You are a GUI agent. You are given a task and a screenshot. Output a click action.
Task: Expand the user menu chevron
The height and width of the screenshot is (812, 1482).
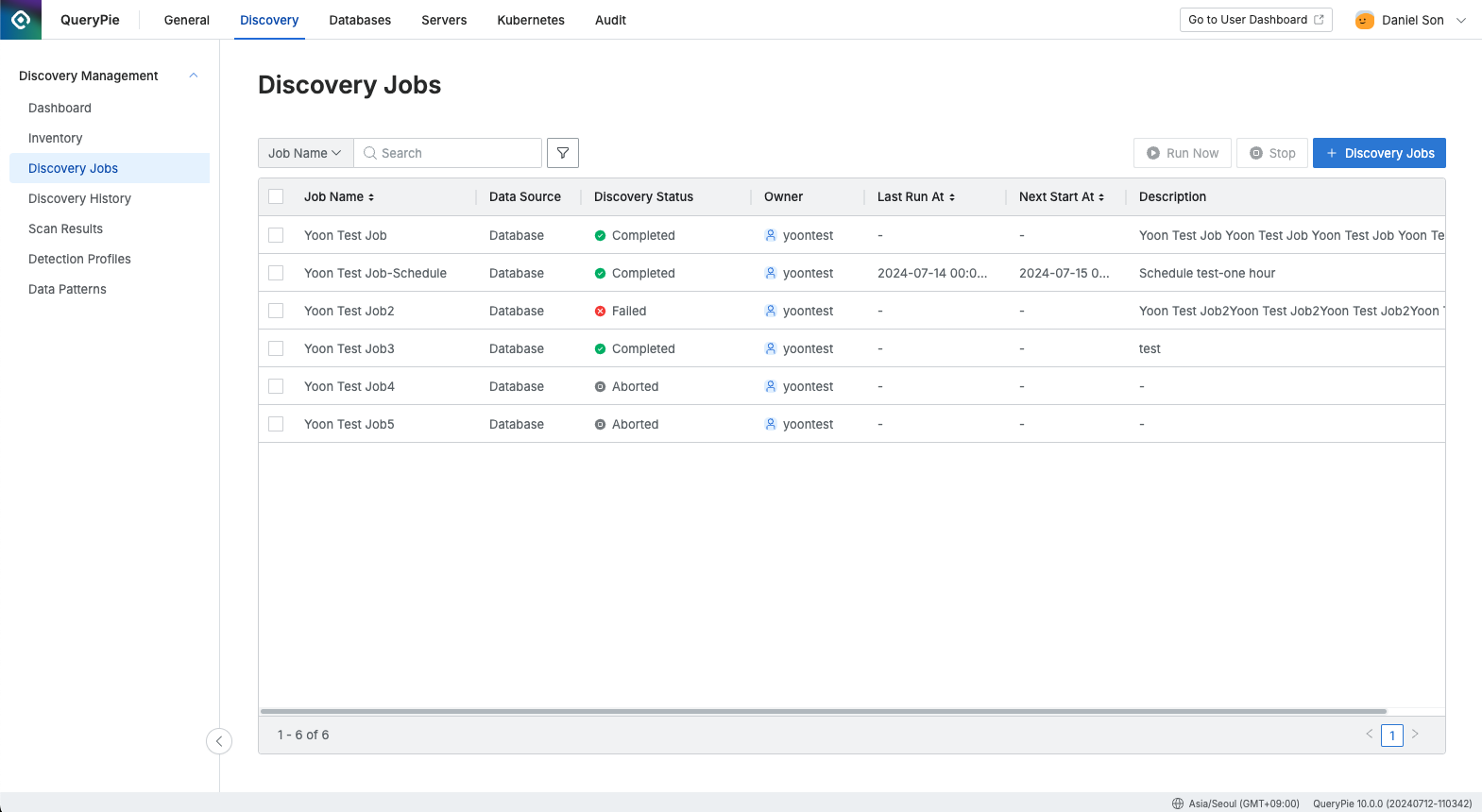coord(1461,20)
